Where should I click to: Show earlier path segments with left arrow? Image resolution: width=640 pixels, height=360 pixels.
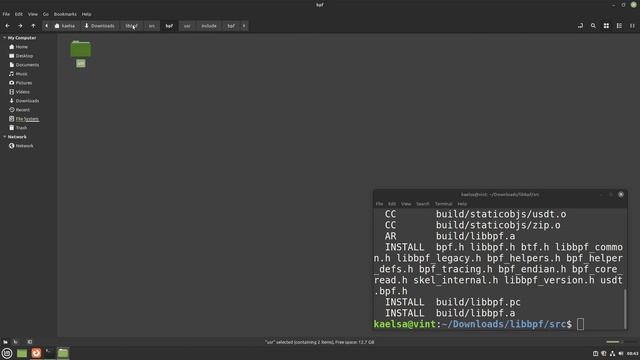46,26
